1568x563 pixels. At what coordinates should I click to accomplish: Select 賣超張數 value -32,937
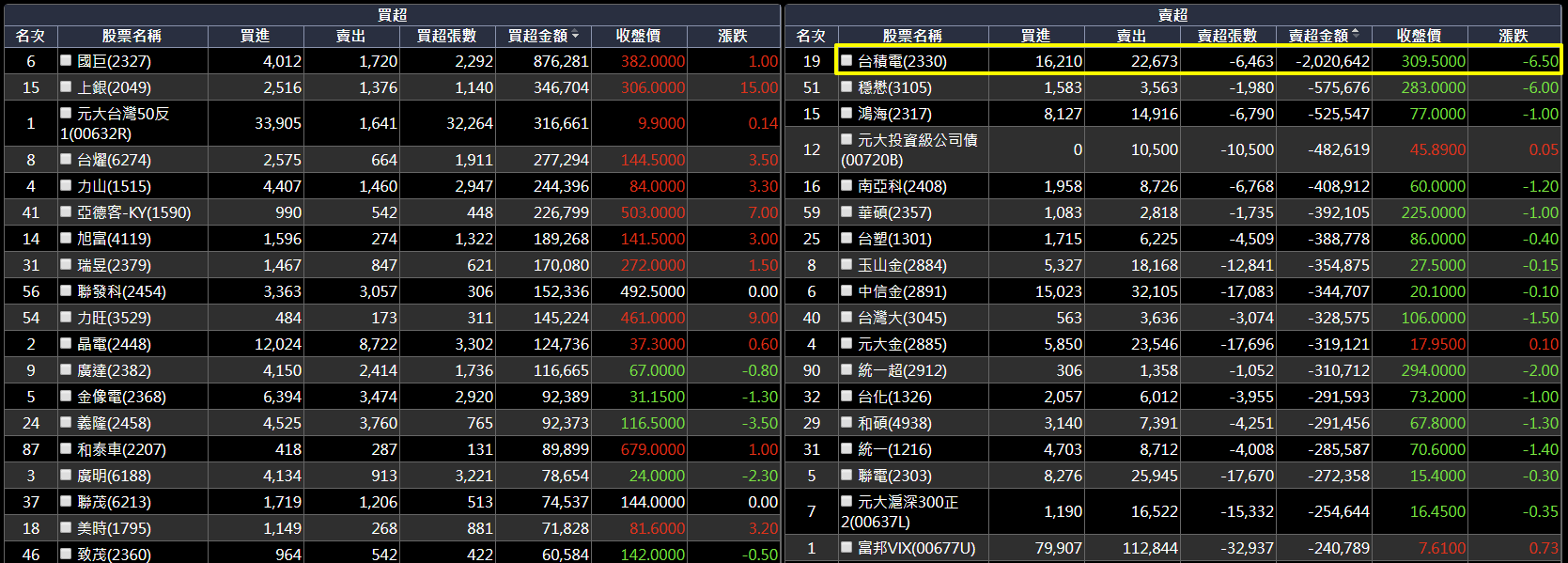pos(1248,548)
